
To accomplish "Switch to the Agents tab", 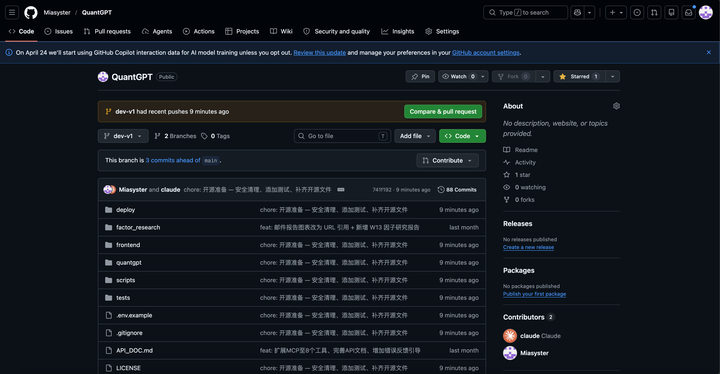I will (x=157, y=31).
